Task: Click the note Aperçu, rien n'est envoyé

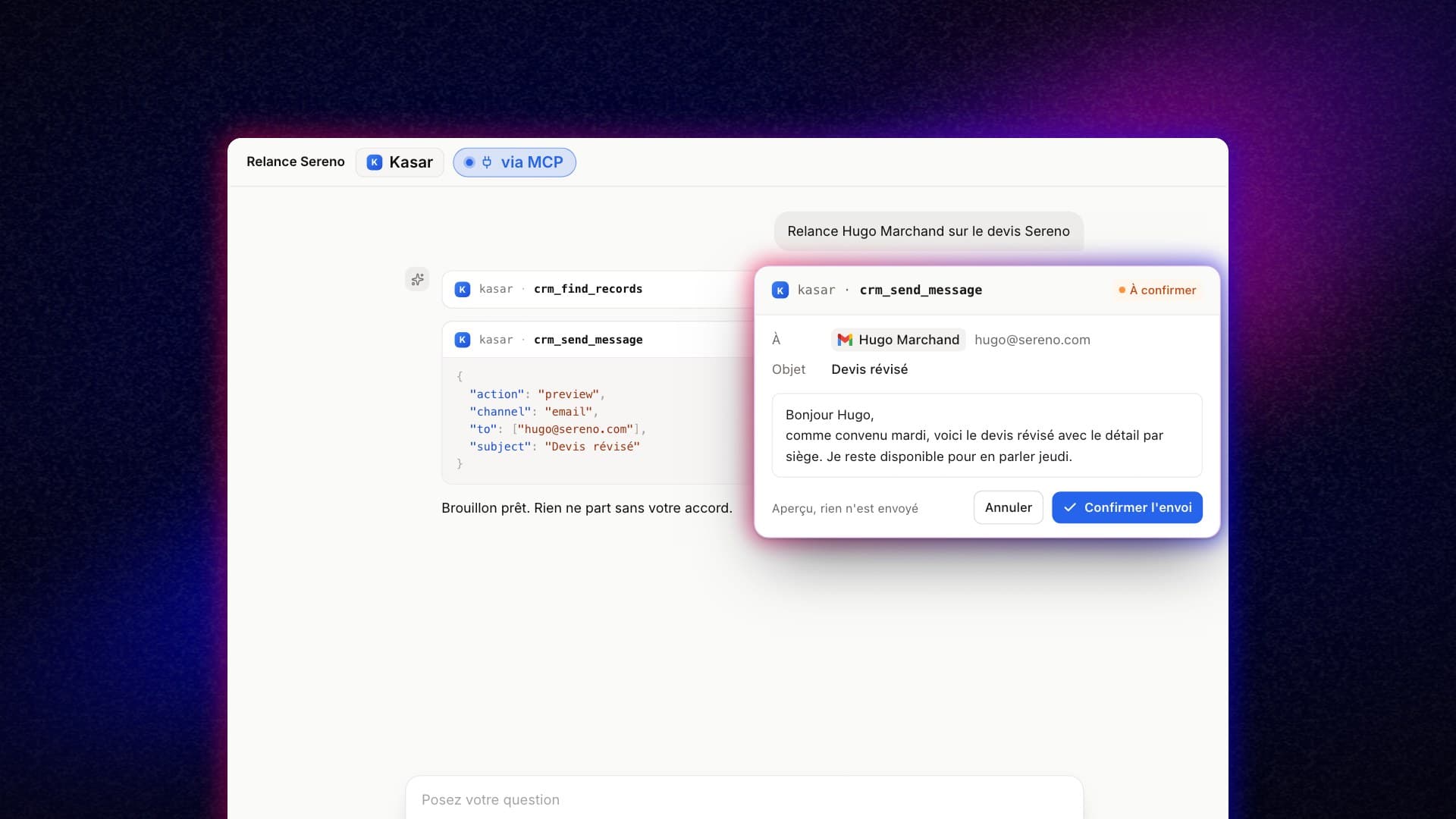Action: pos(845,508)
